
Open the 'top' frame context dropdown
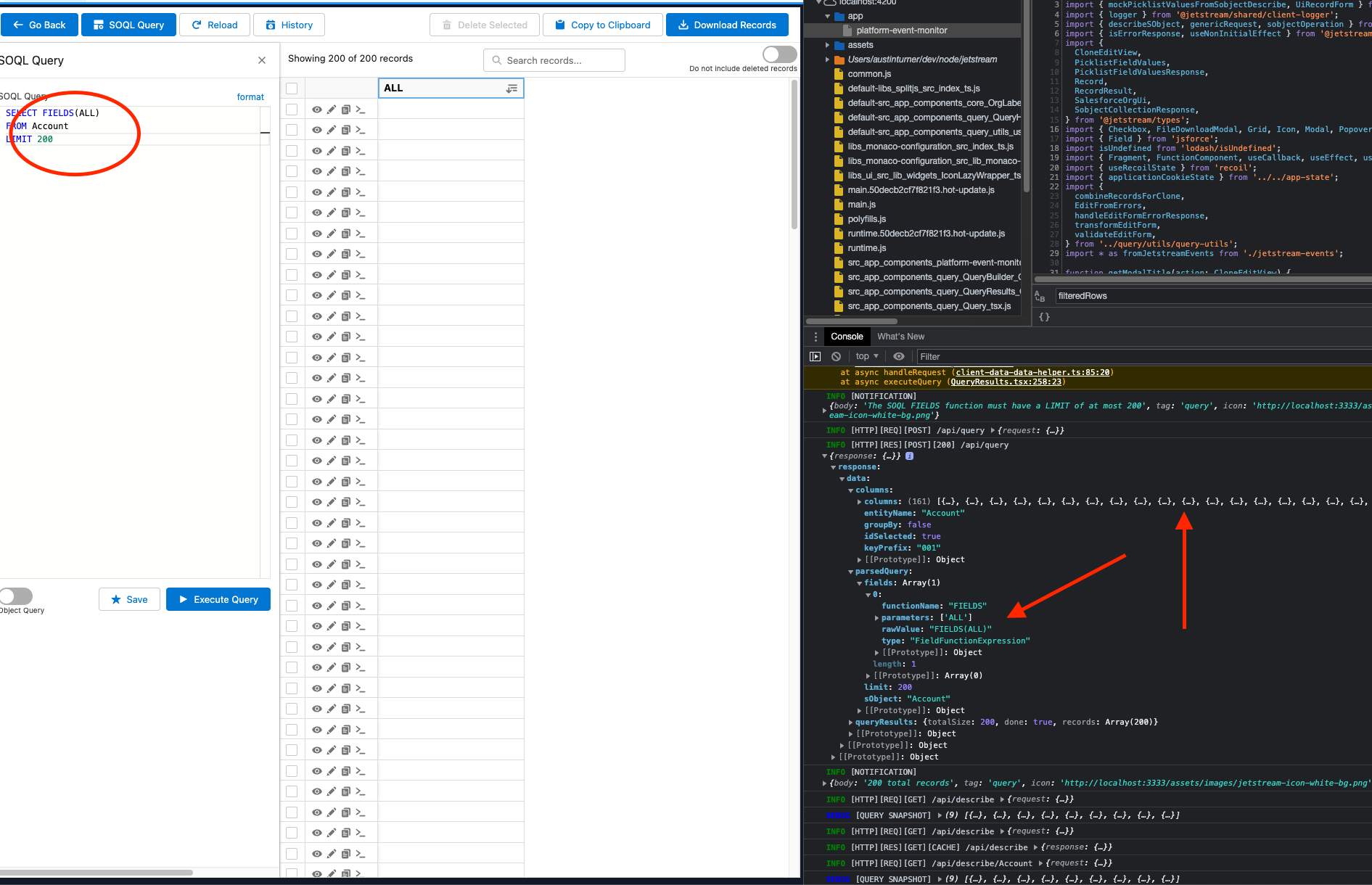click(x=866, y=356)
